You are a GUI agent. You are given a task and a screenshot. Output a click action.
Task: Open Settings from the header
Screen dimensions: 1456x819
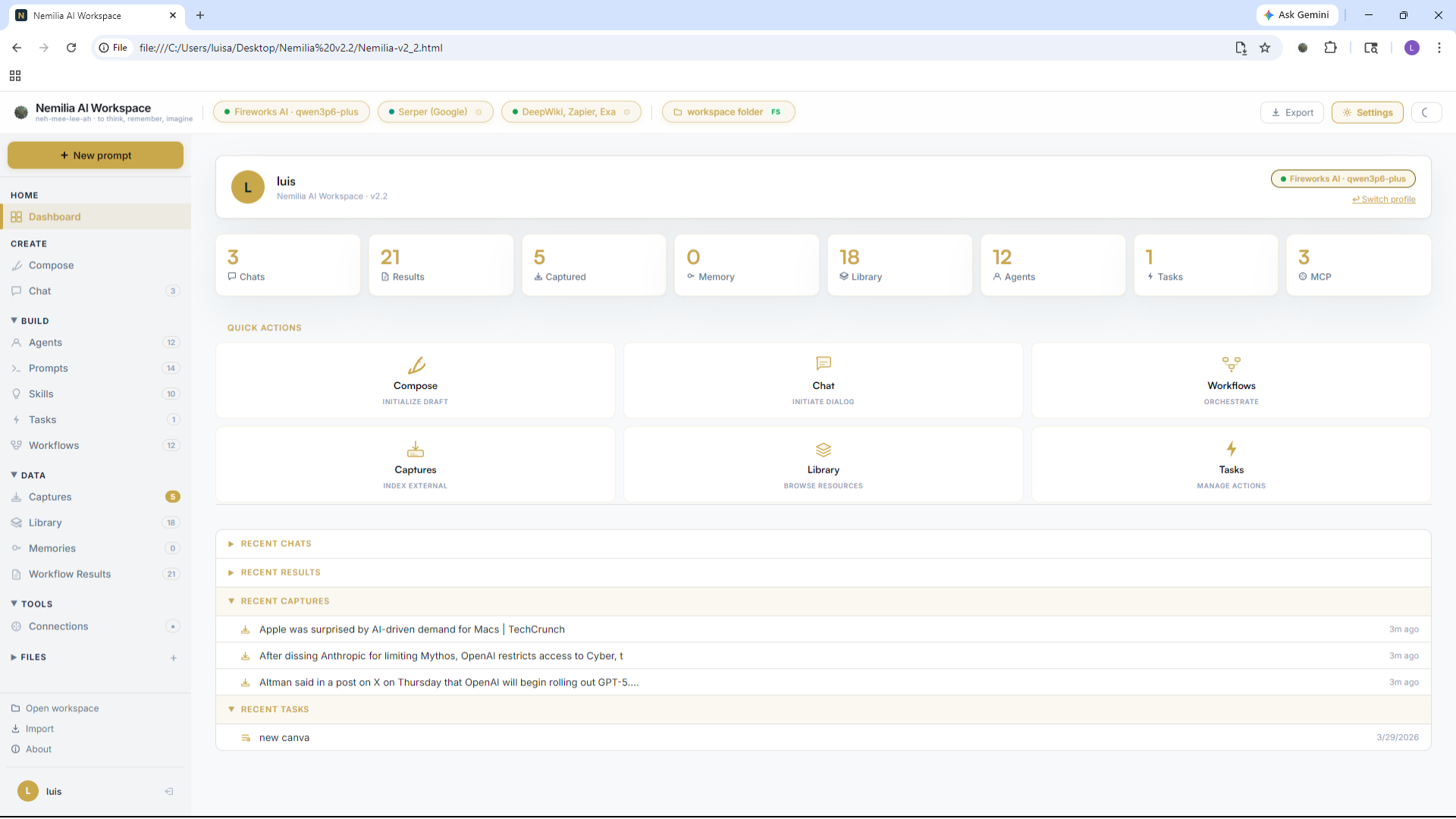[x=1367, y=112]
